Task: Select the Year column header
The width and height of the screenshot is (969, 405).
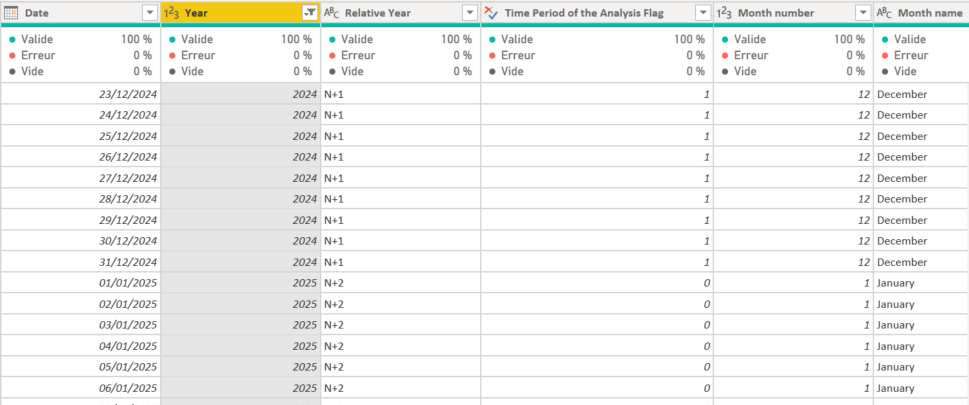Action: click(240, 12)
